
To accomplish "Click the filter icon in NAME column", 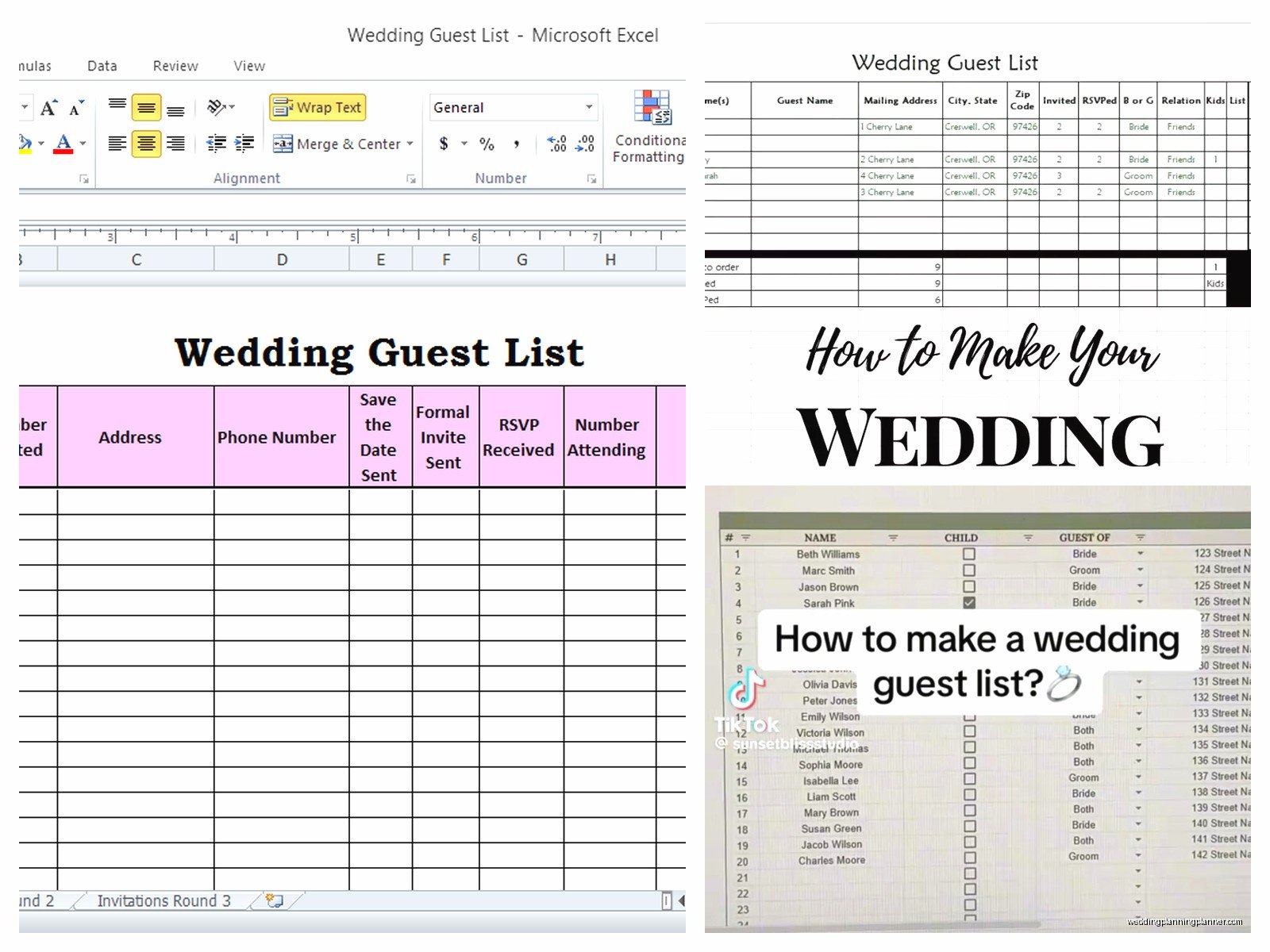I will click(892, 538).
